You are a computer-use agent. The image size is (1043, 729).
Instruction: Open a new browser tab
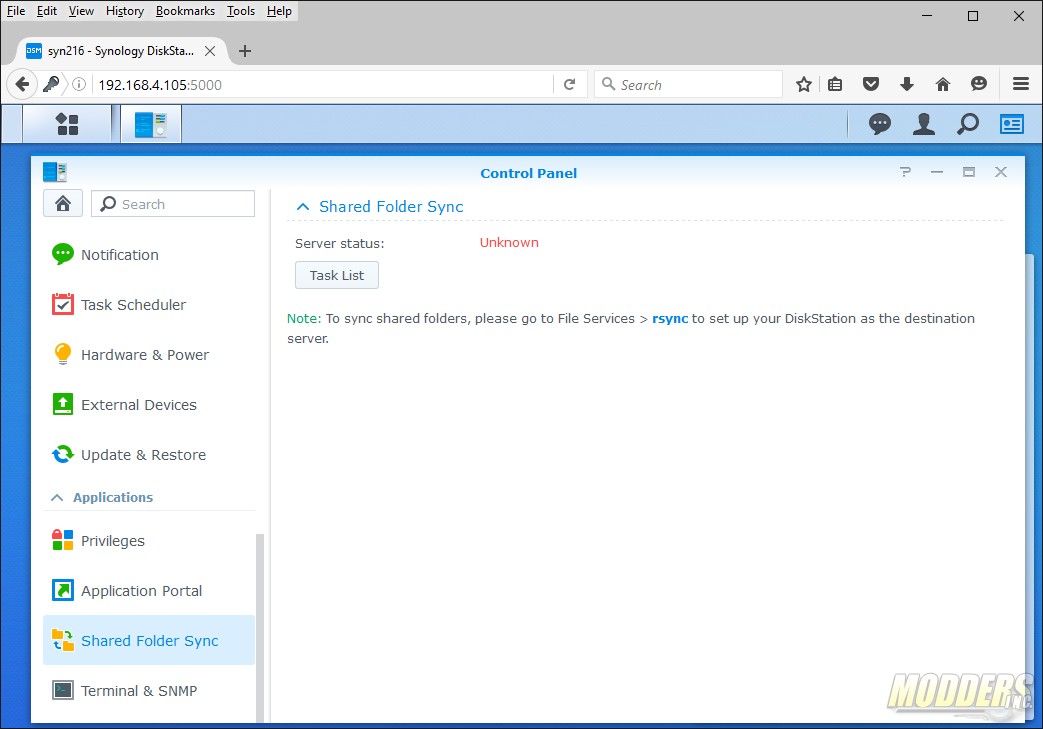[245, 51]
